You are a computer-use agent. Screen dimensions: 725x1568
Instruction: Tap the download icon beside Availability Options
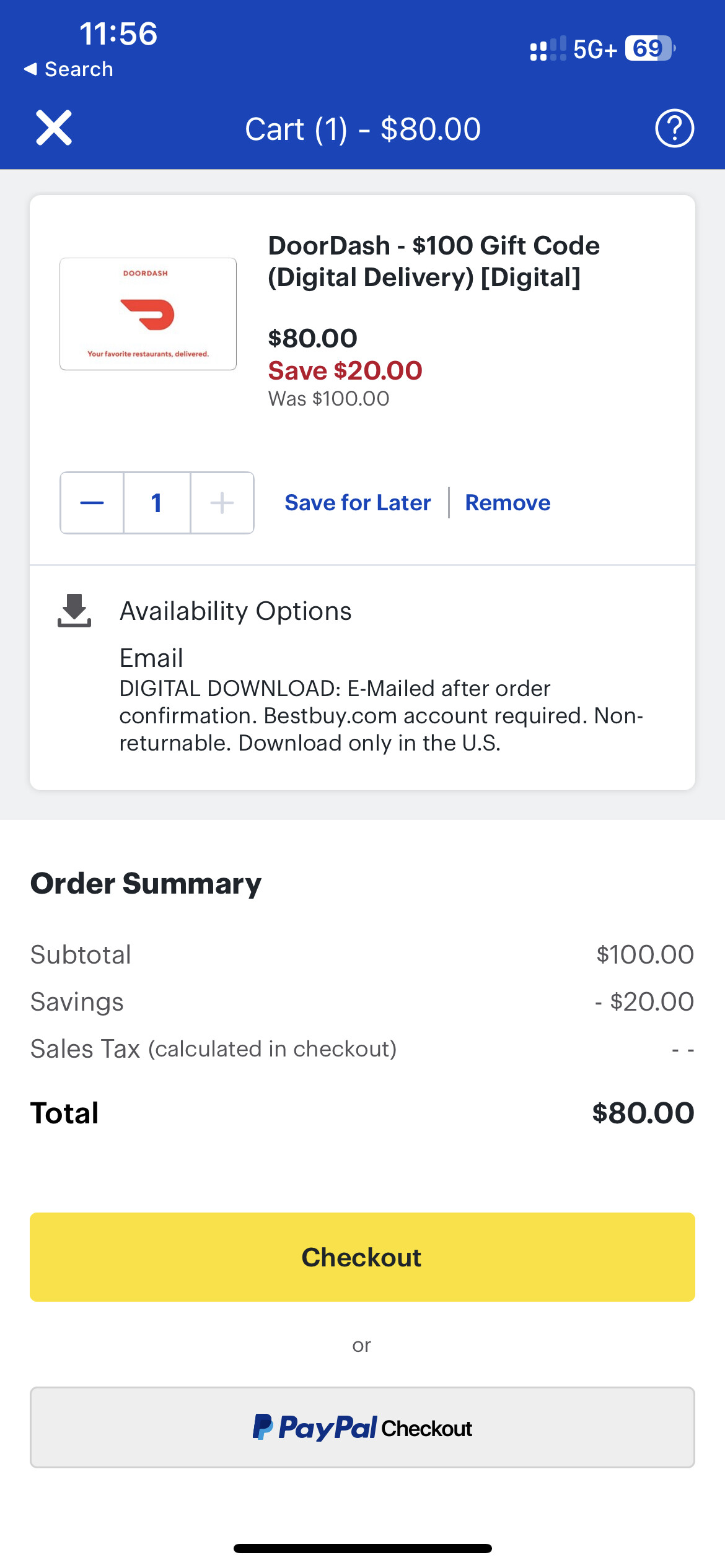74,611
